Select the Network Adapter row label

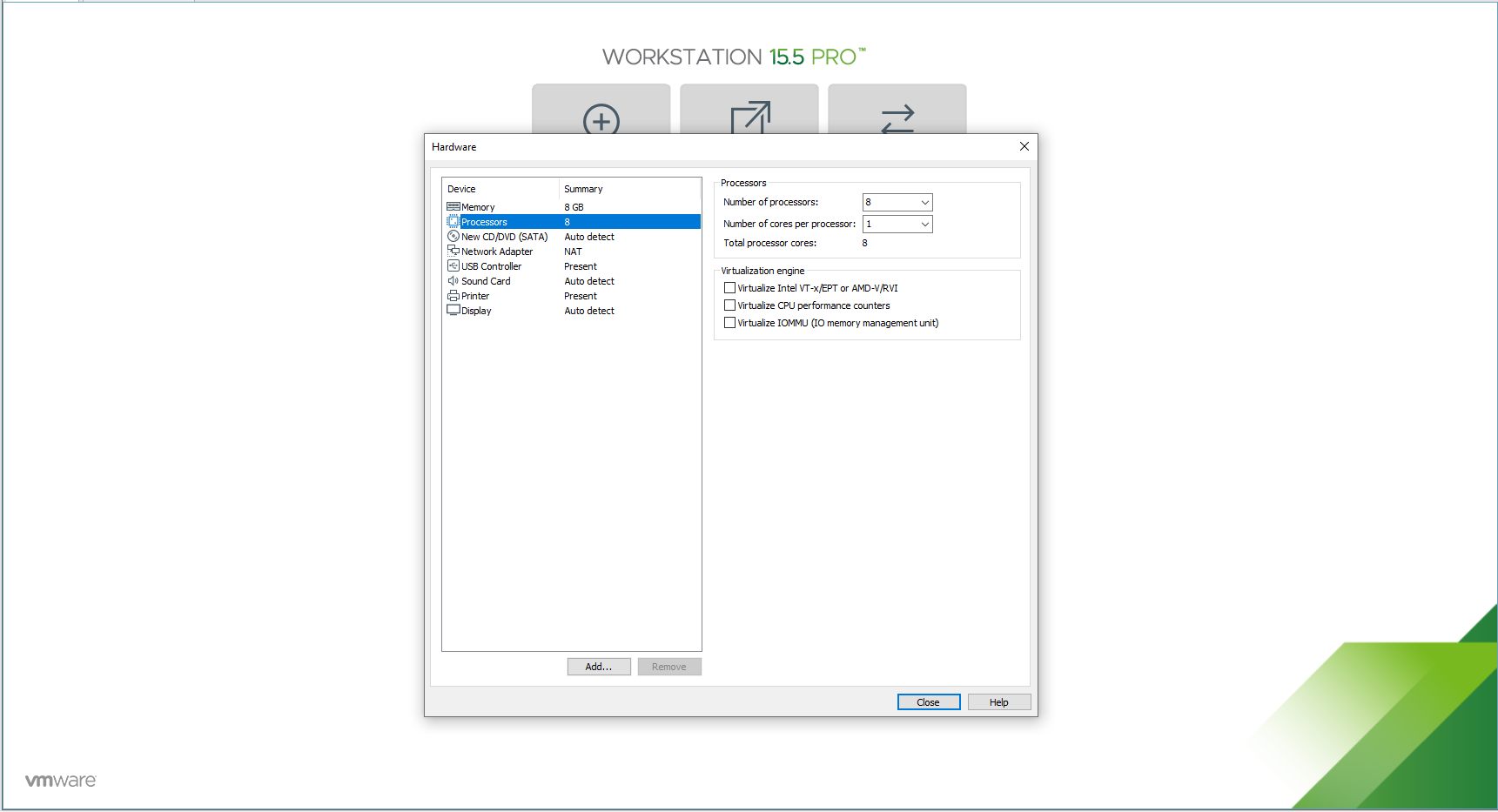tap(497, 252)
